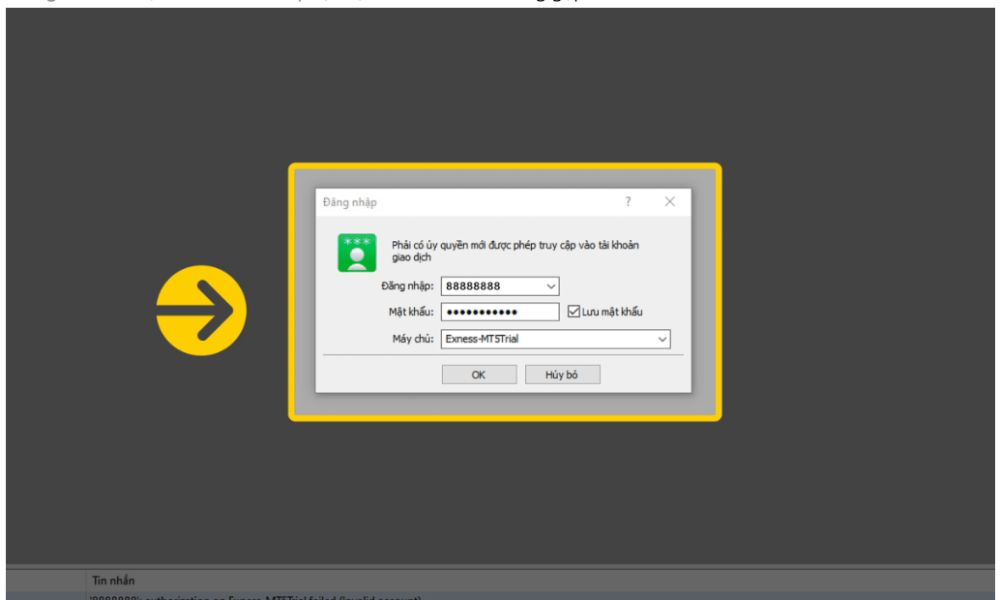
Task: Click into the login field showing 88888888
Action: [x=490, y=287]
